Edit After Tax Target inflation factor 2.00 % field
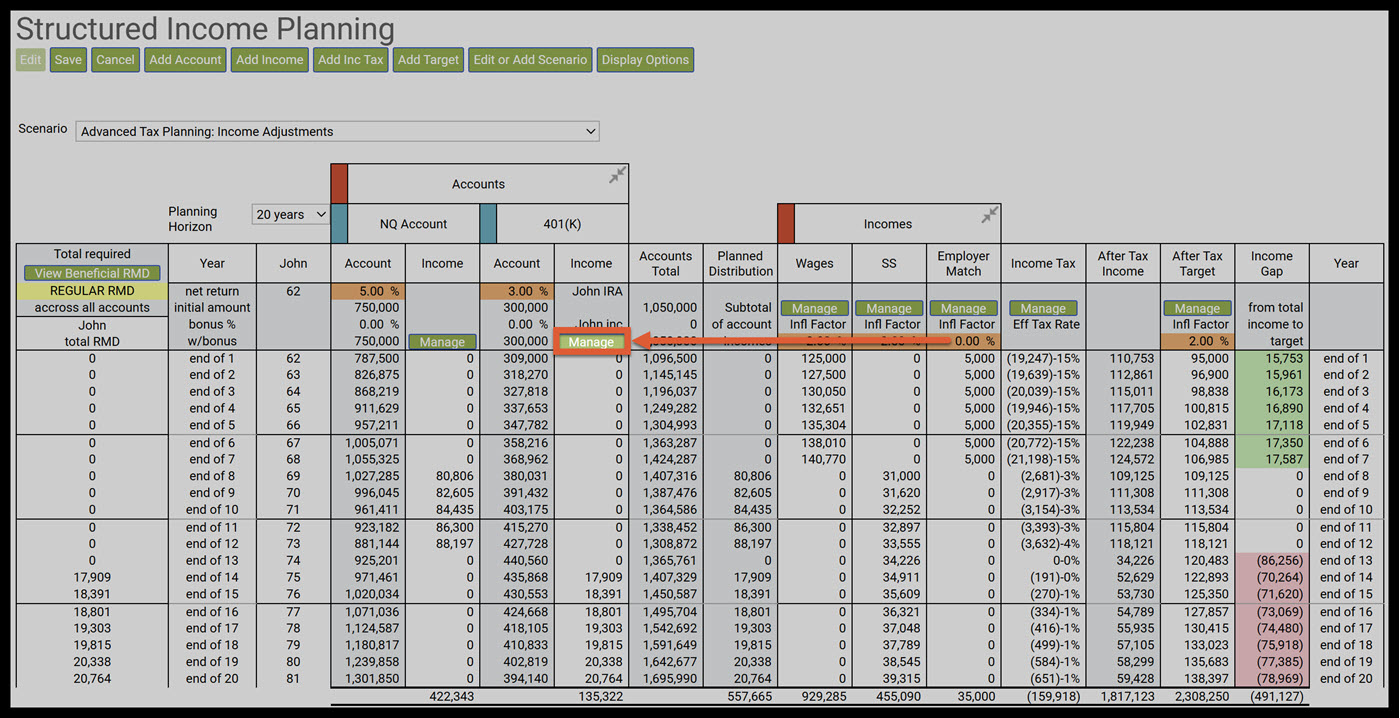Viewport: 1400px width, 718px height. pyautogui.click(x=1197, y=341)
